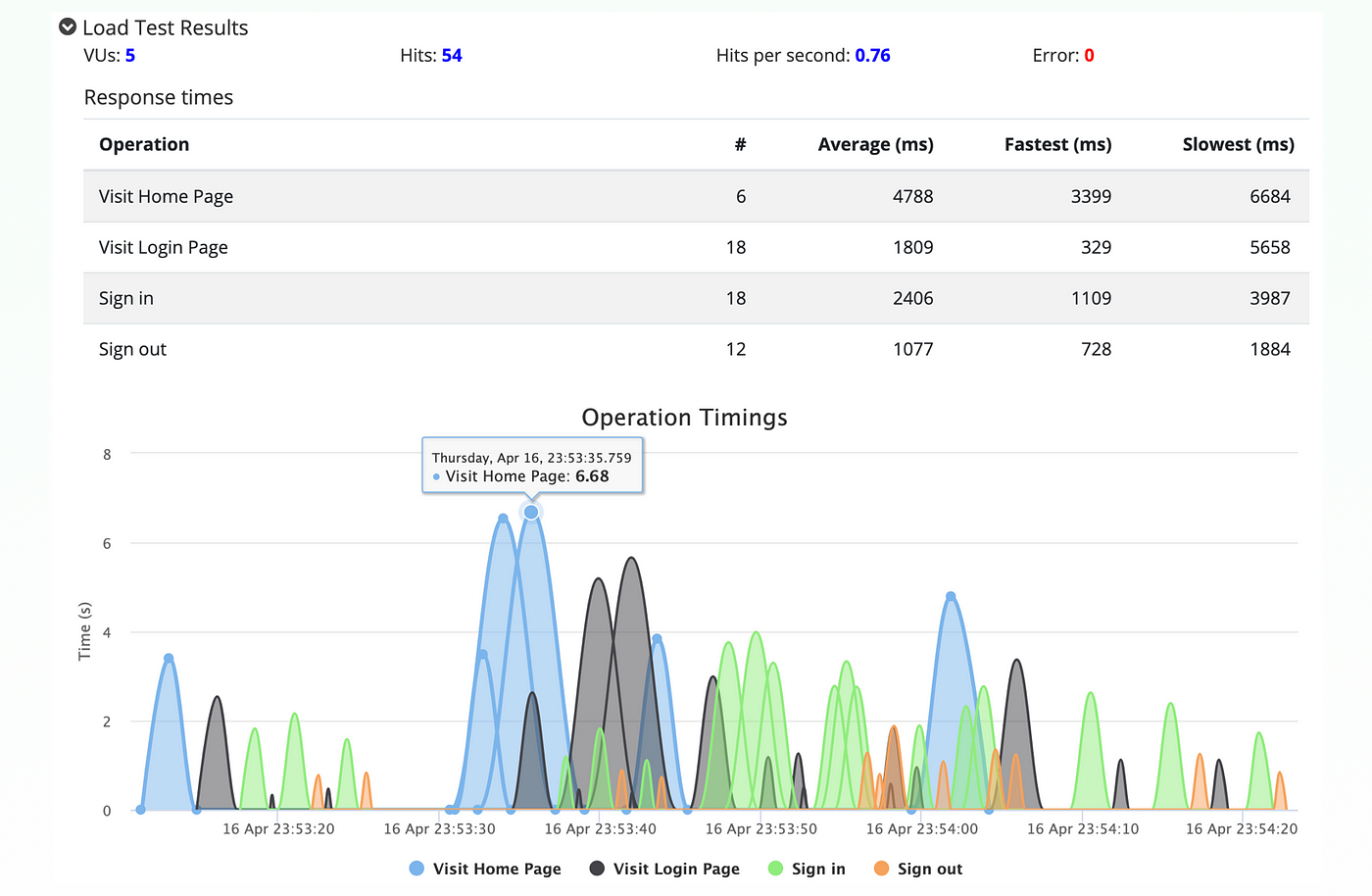
Task: Toggle Sign in series in legend
Action: tap(807, 869)
